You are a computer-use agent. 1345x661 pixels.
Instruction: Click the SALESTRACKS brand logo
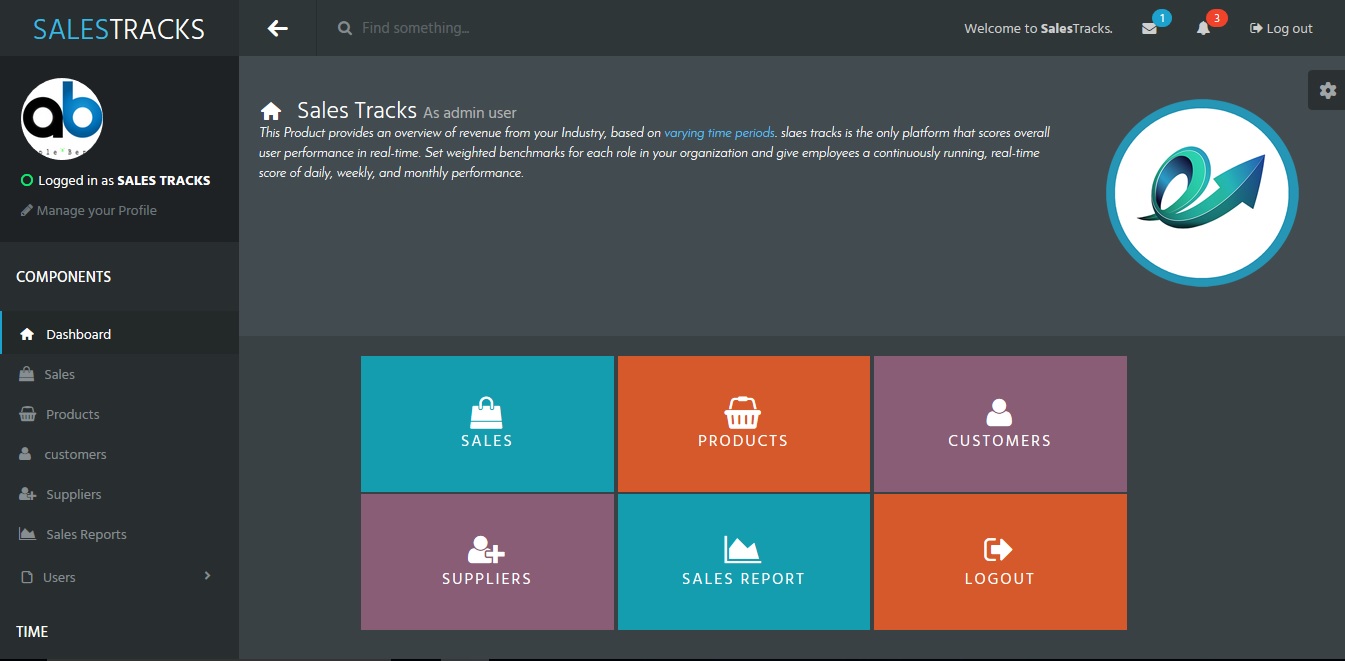(119, 29)
